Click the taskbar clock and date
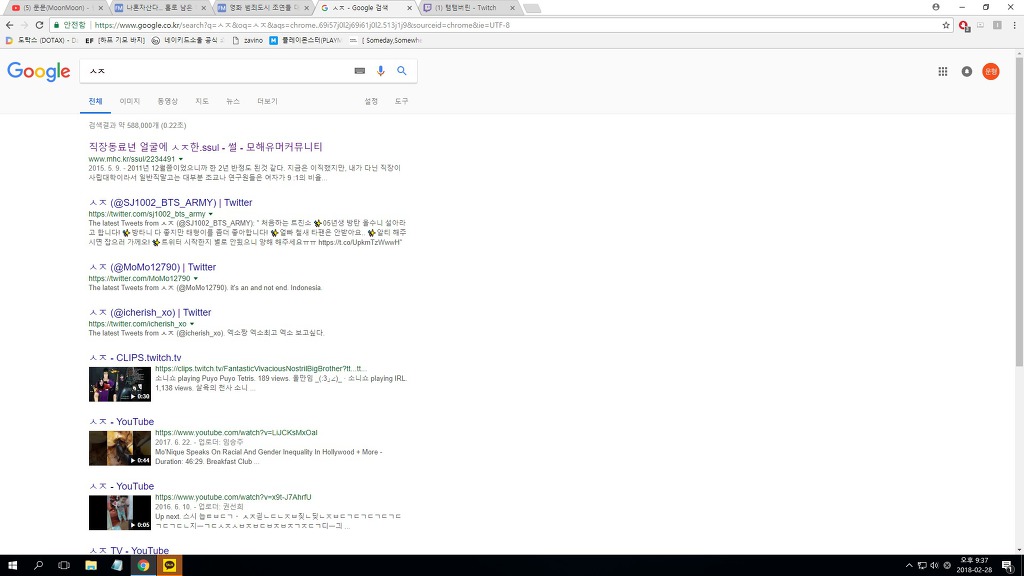Screen dimensions: 1024x576 pyautogui.click(x=974, y=565)
